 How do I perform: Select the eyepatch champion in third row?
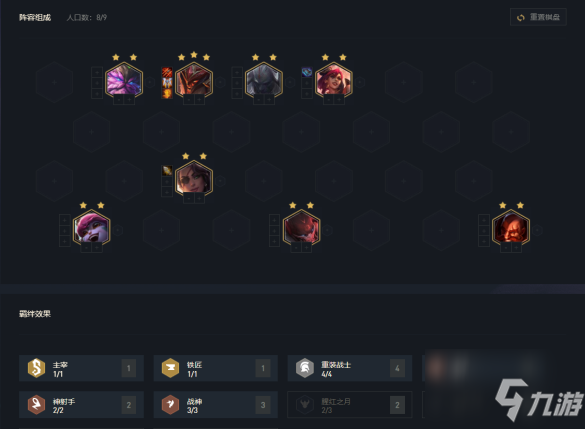[x=194, y=180]
